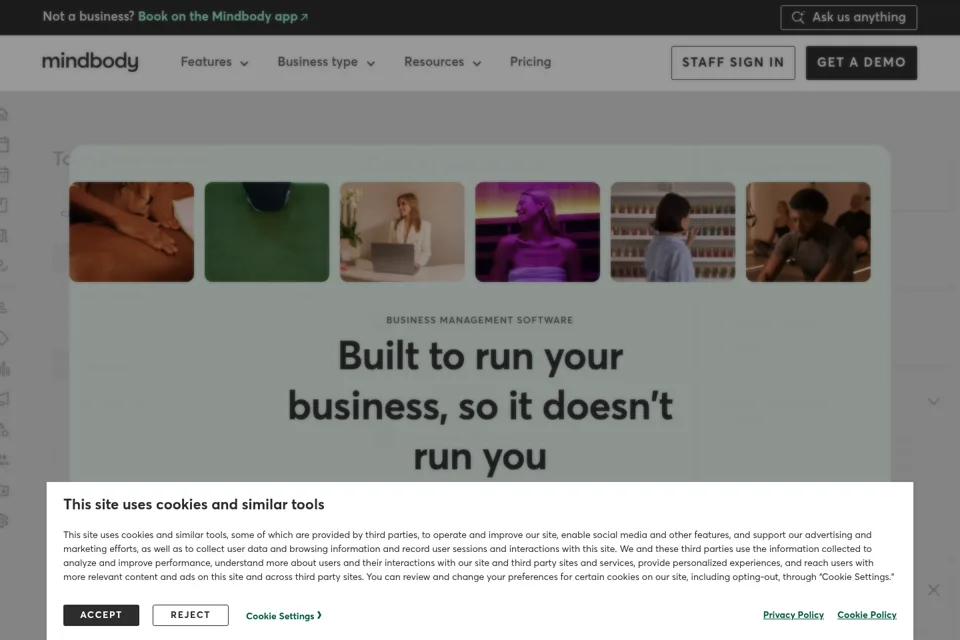Click the This site uses cookies heading
The width and height of the screenshot is (960, 640).
(193, 505)
